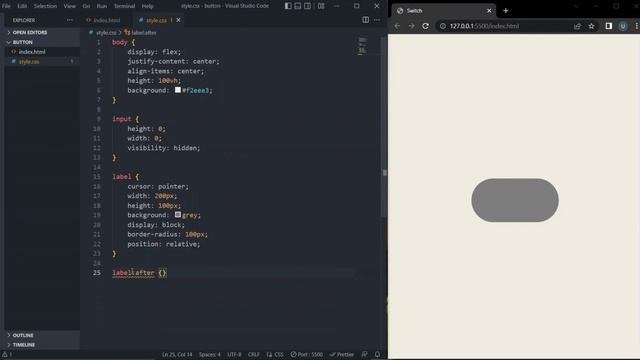Toggle primary sidebar layout icon in VS Code
640x360 pixels.
coord(288,6)
